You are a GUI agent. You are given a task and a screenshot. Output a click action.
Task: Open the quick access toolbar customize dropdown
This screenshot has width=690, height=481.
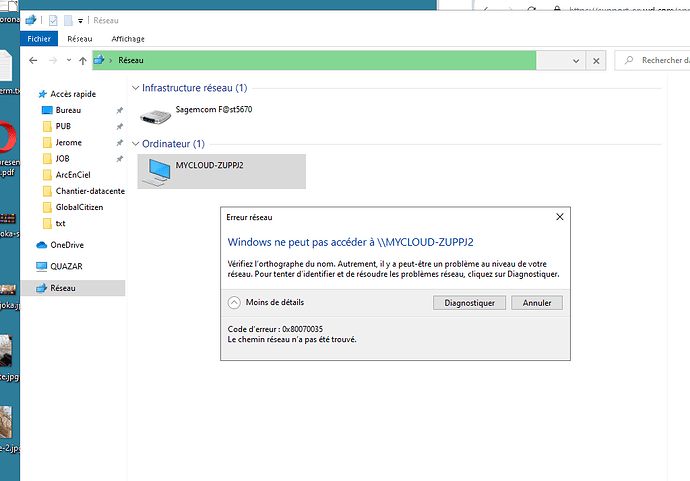(80, 21)
